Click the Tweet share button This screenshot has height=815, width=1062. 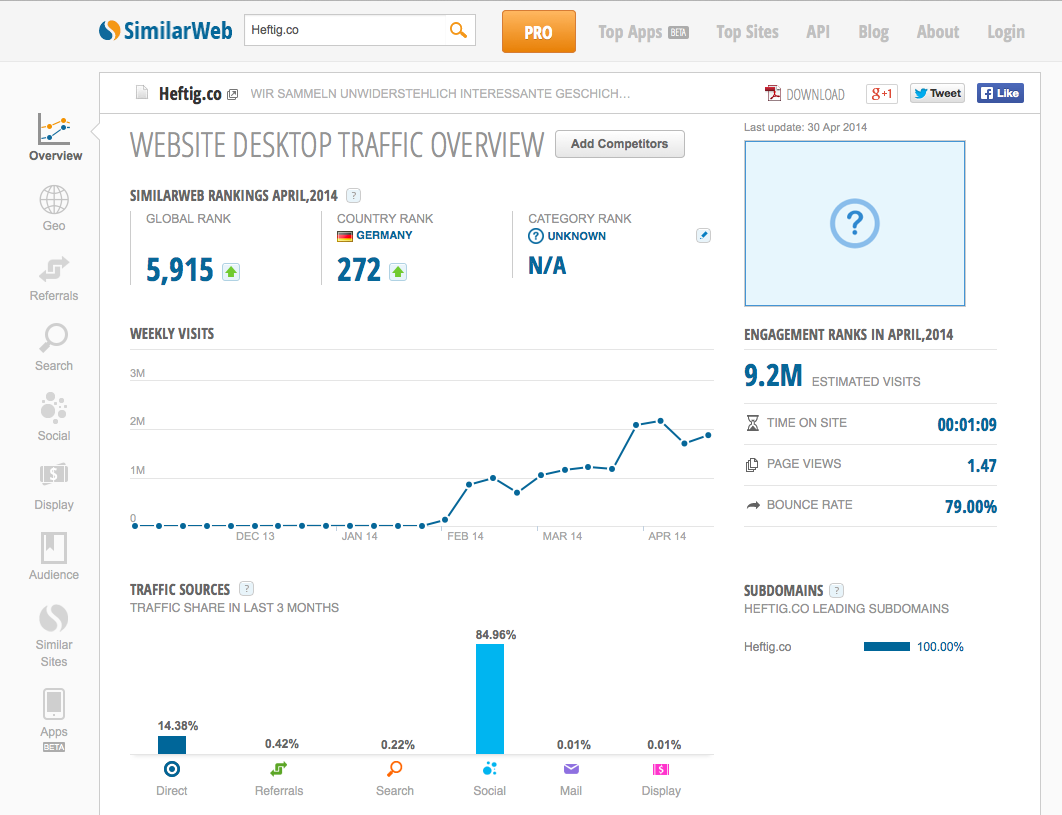coord(937,93)
